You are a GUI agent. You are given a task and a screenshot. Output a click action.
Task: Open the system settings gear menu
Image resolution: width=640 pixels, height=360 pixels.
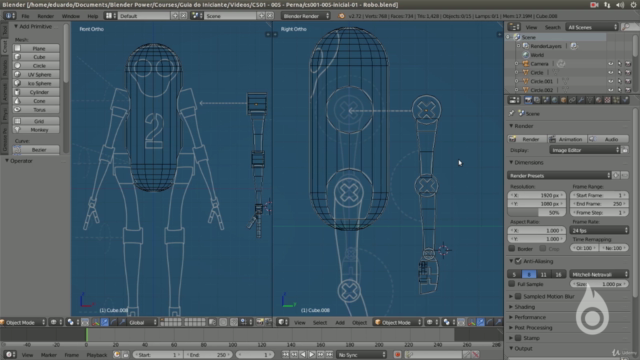(633, 5)
